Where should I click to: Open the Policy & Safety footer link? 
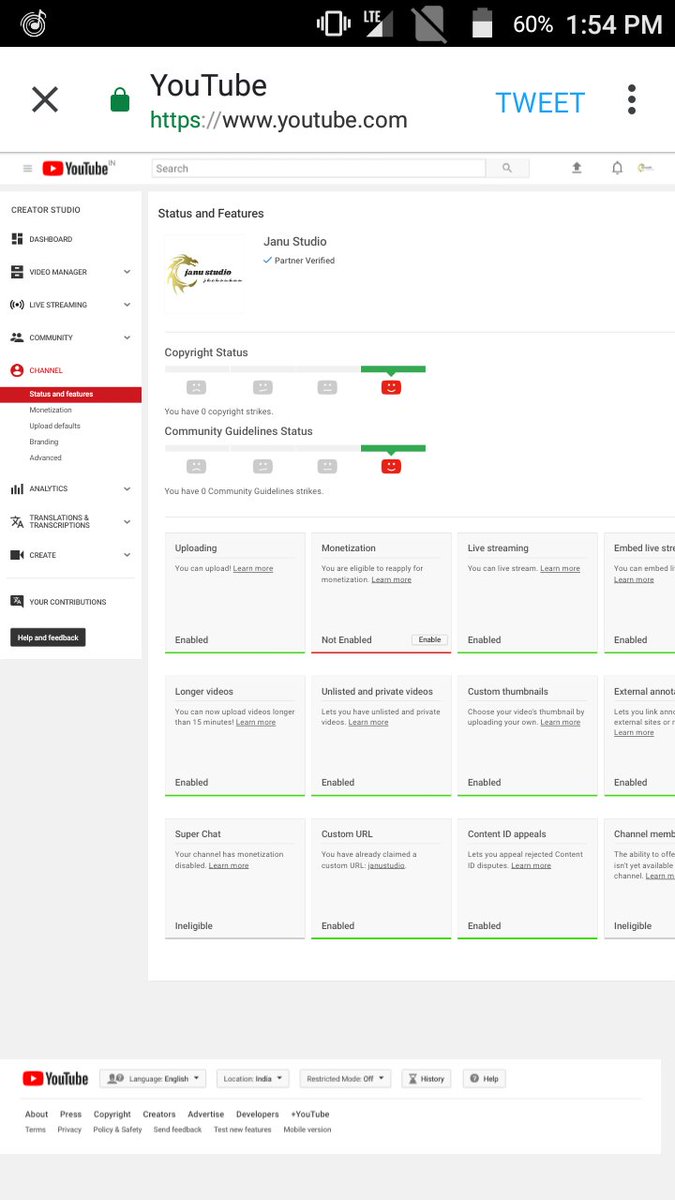(x=117, y=1130)
